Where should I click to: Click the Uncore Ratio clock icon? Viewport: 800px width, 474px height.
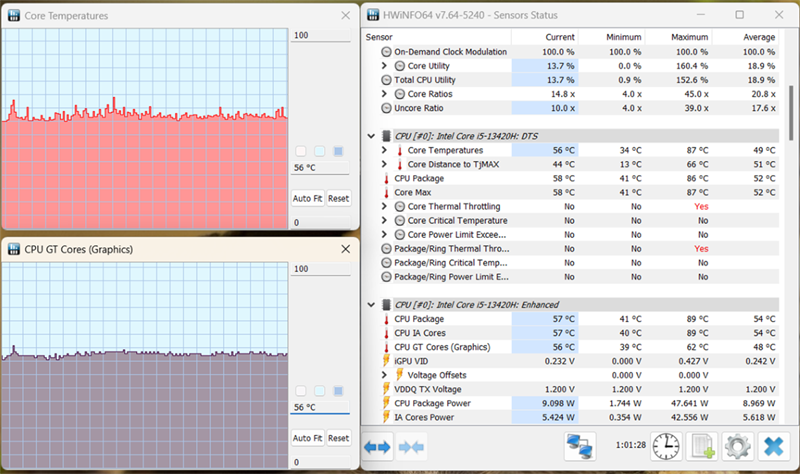[x=386, y=108]
